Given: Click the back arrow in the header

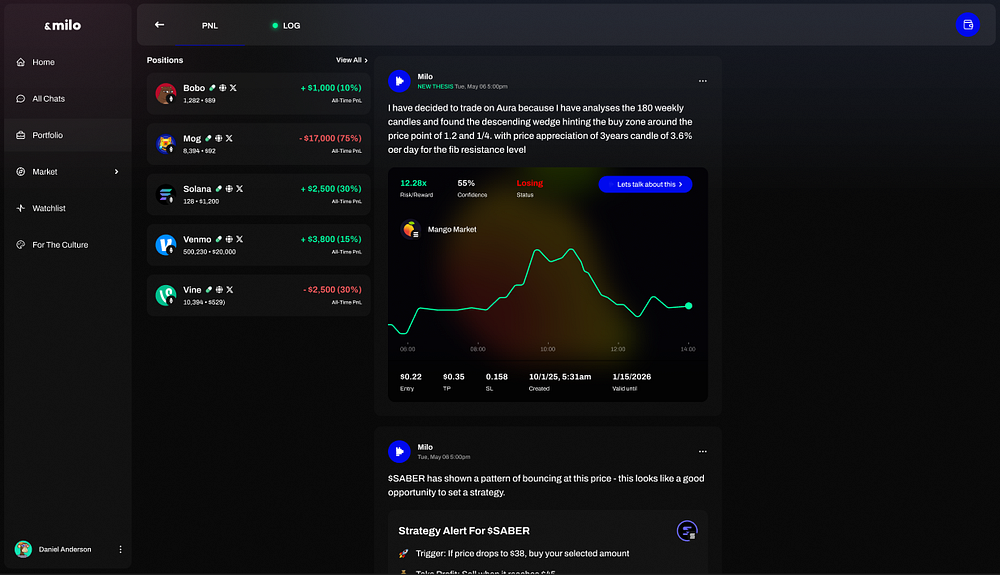Looking at the screenshot, I should [159, 25].
